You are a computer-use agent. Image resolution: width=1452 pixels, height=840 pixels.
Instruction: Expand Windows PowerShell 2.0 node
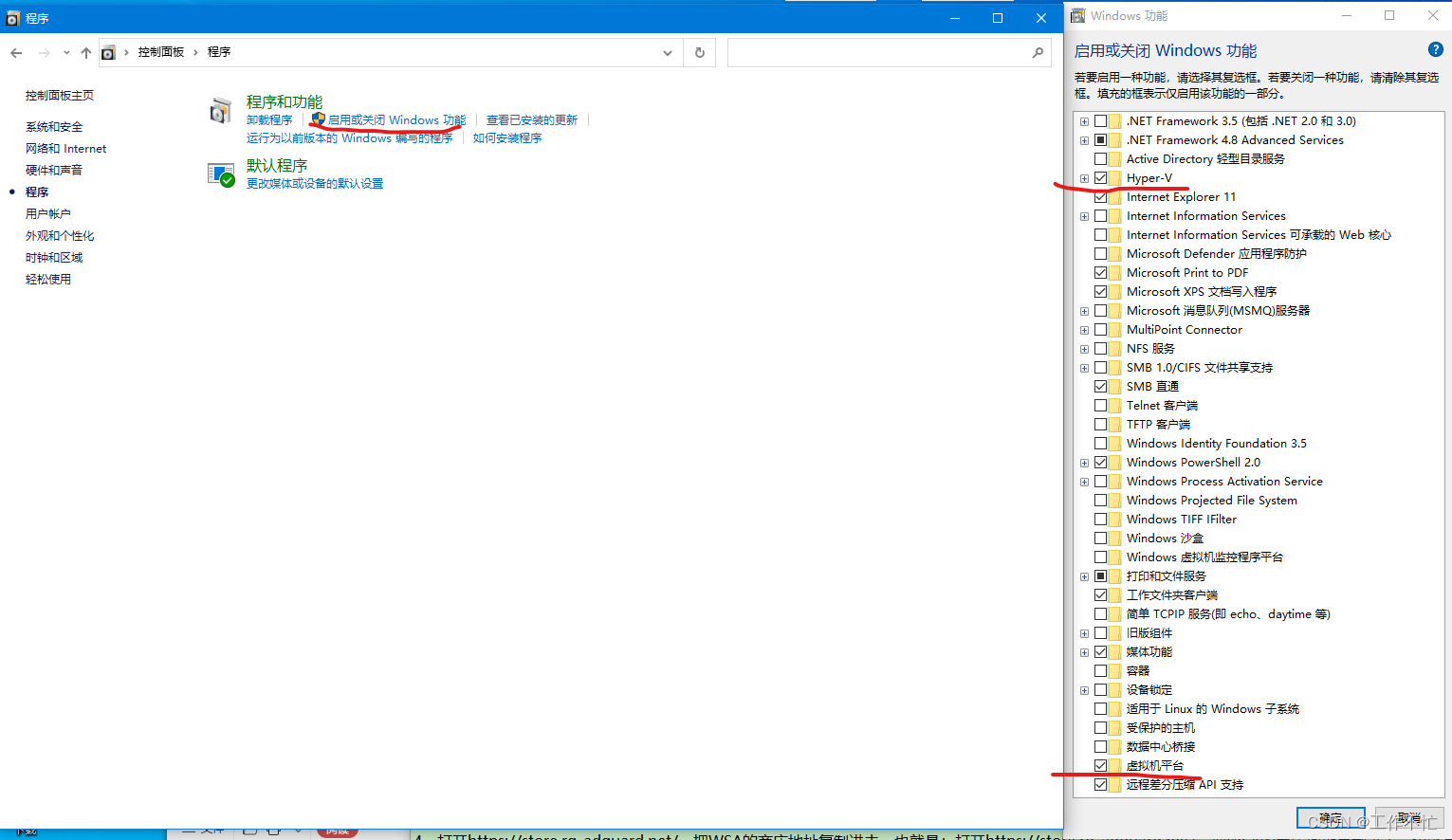tap(1084, 463)
